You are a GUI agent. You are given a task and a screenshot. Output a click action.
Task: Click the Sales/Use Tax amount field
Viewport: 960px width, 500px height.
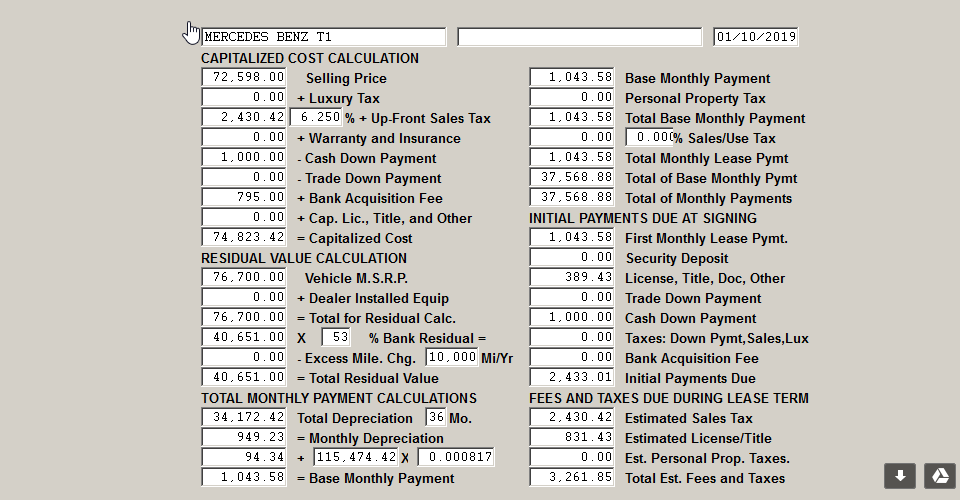572,137
